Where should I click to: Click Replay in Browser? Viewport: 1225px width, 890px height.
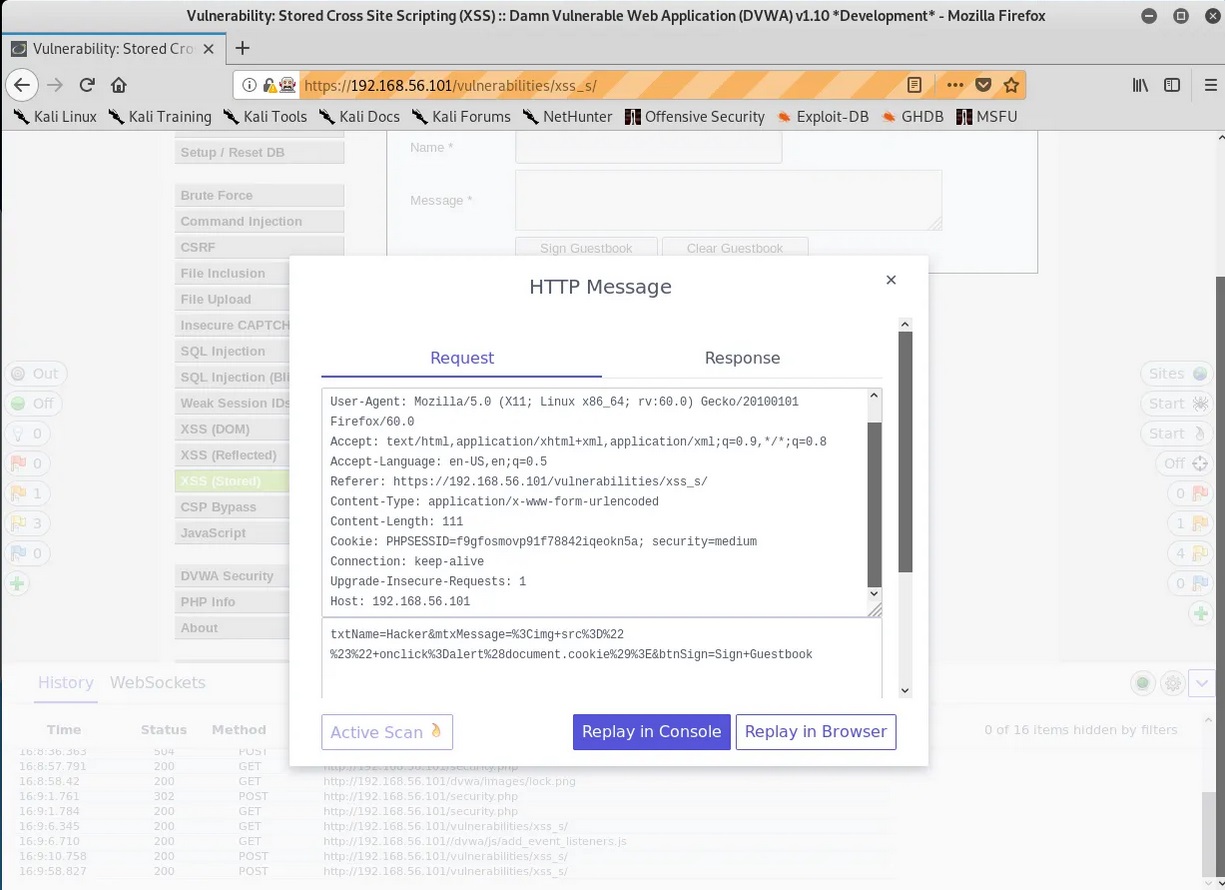pos(815,731)
